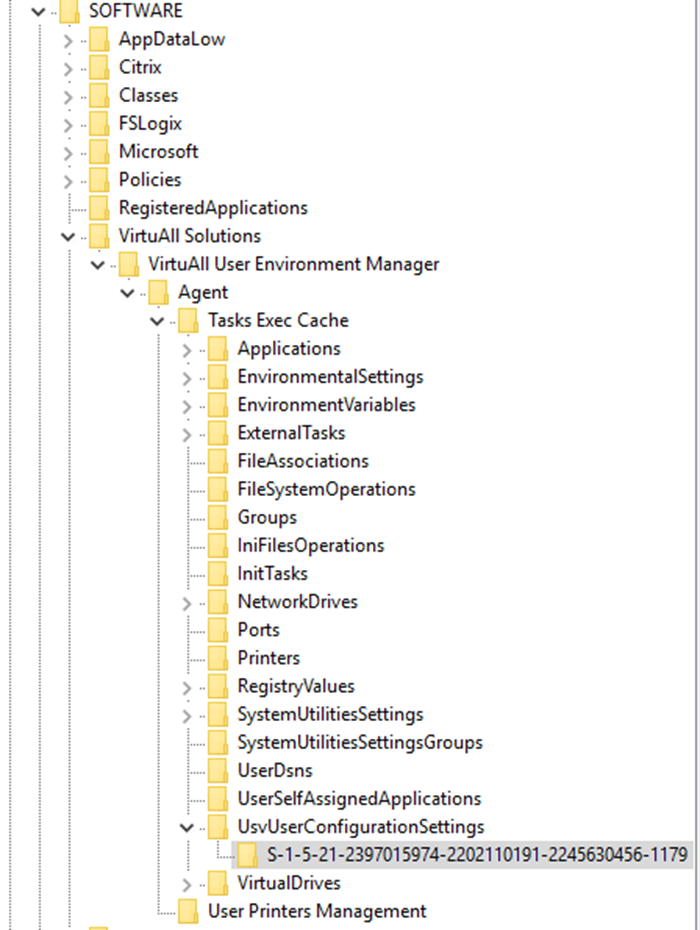The image size is (700, 930).
Task: Expand the Microsoft key
Action: click(68, 153)
